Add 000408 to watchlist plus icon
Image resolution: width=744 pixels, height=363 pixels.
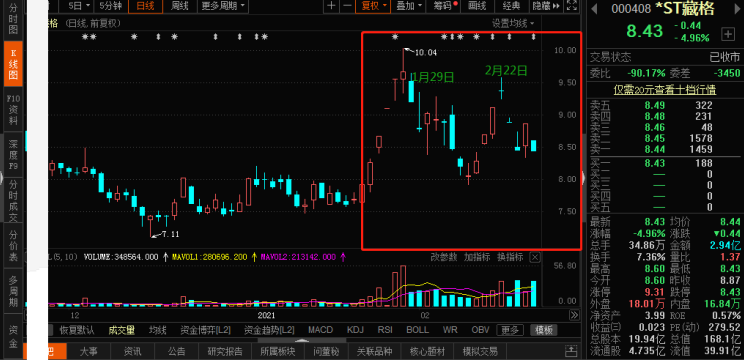pyautogui.click(x=728, y=33)
